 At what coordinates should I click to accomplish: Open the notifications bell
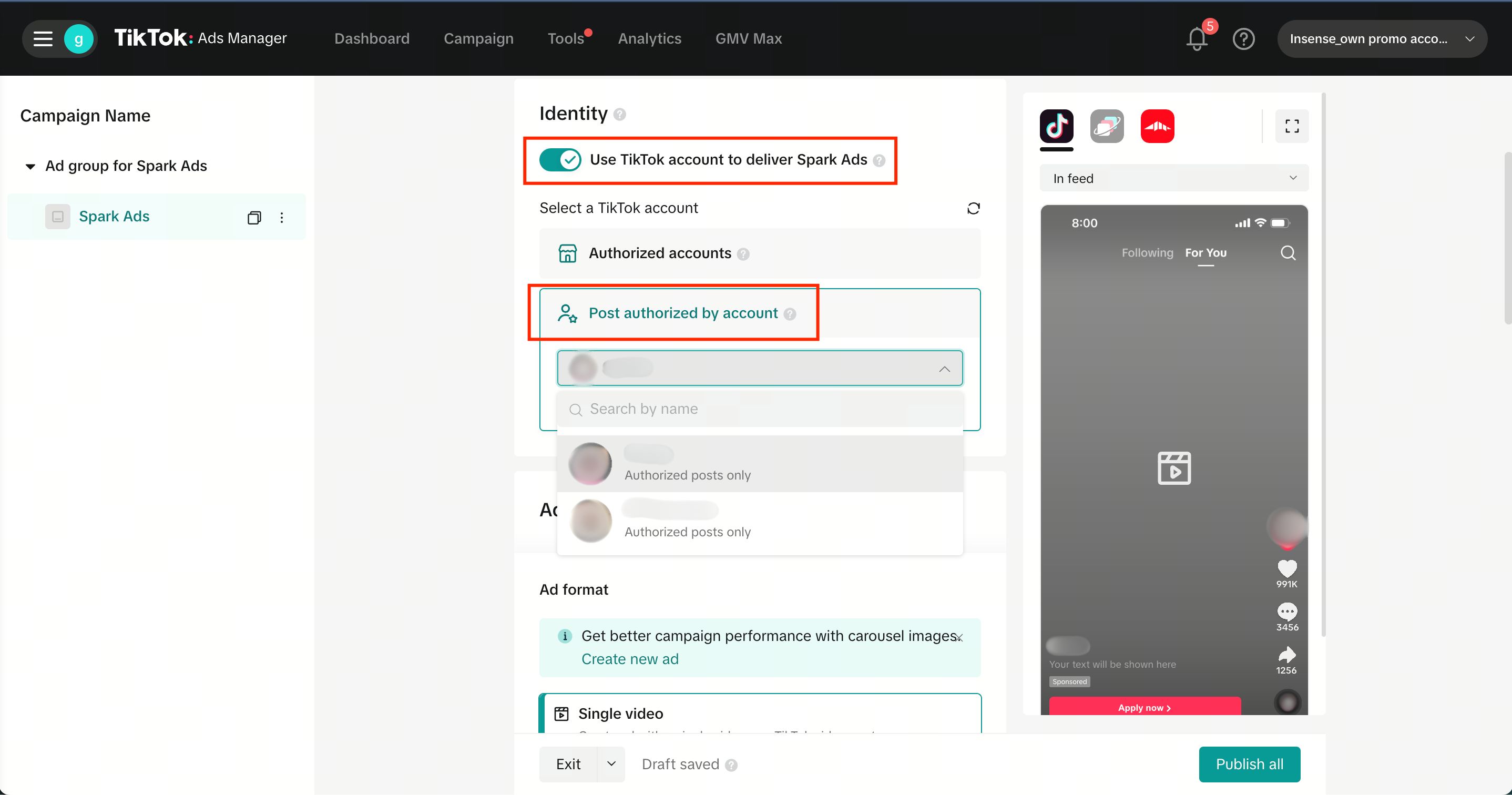pos(1197,39)
